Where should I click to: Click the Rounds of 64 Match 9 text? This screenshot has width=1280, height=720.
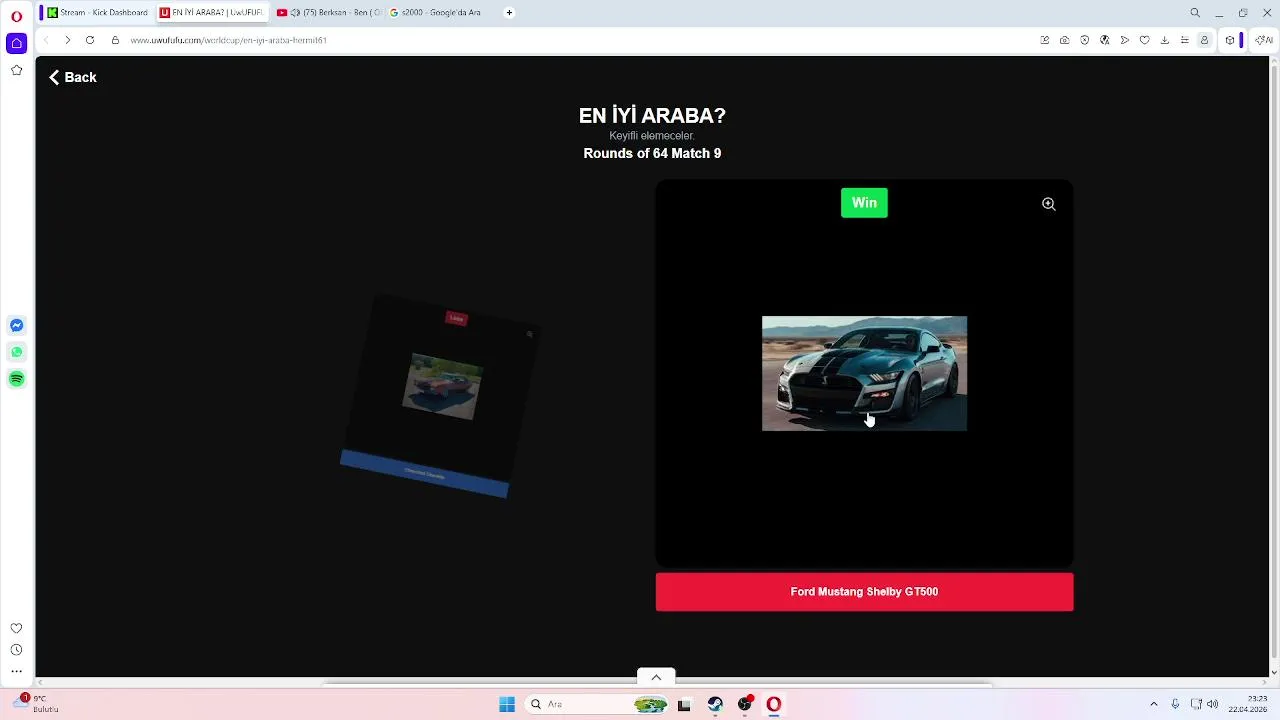[x=652, y=153]
